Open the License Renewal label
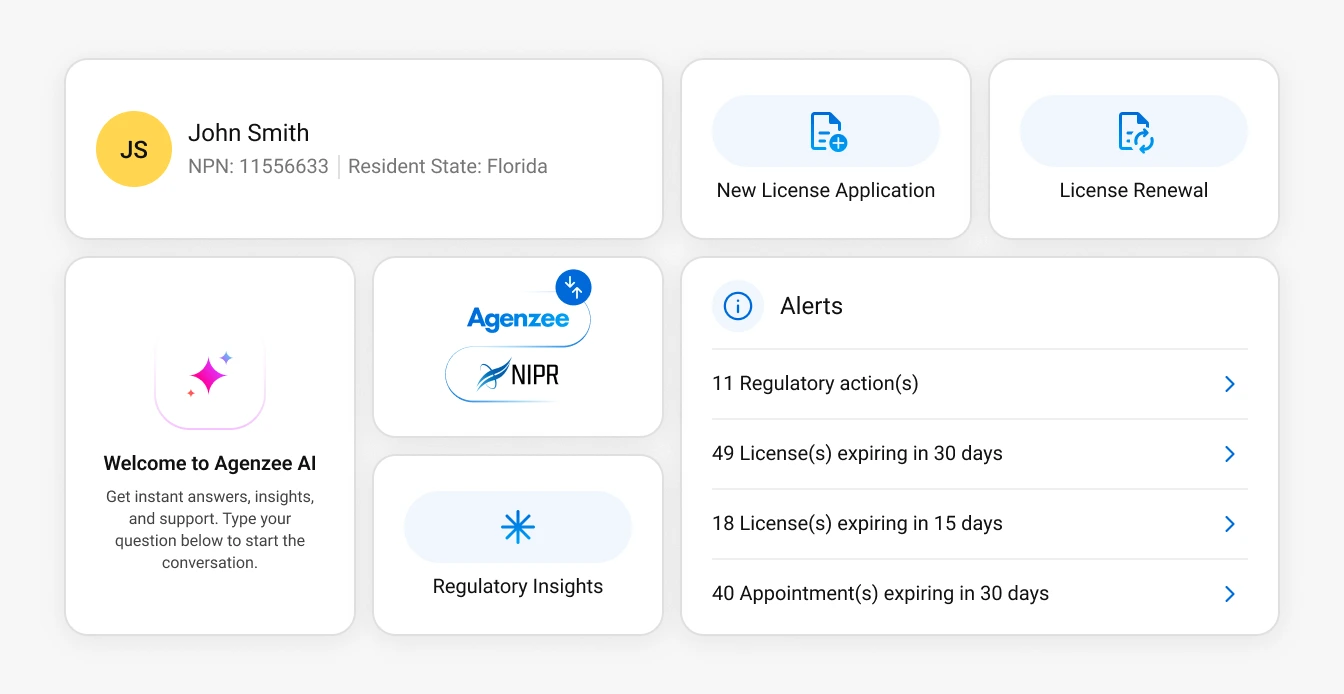The height and width of the screenshot is (694, 1344). [x=1134, y=190]
